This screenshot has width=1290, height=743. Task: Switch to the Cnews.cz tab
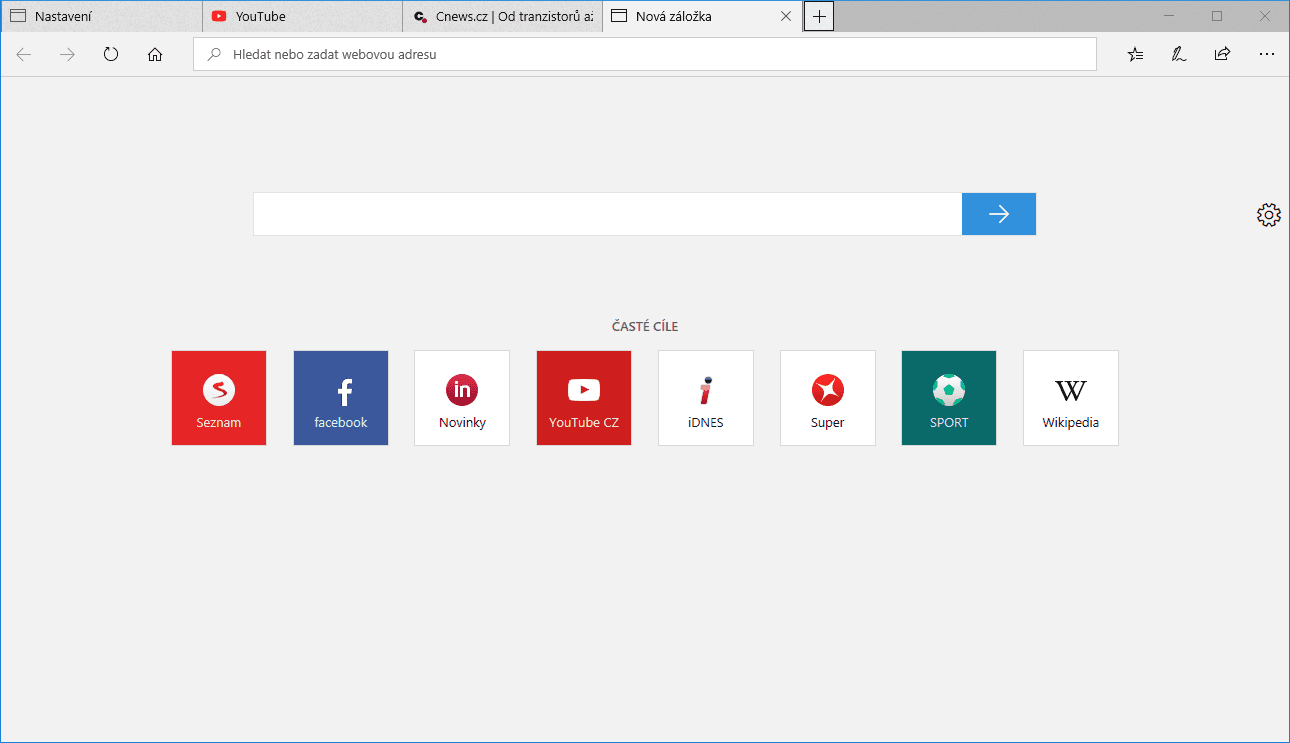pos(502,16)
